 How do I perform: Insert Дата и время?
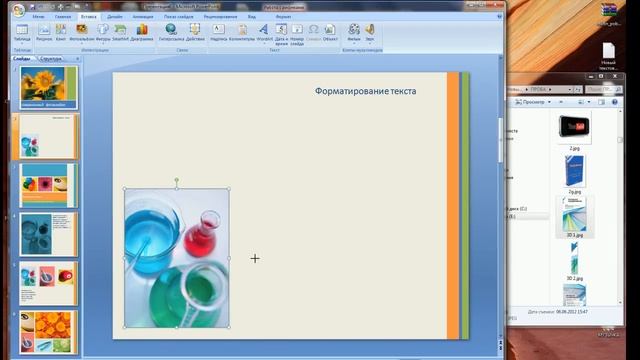pos(281,34)
